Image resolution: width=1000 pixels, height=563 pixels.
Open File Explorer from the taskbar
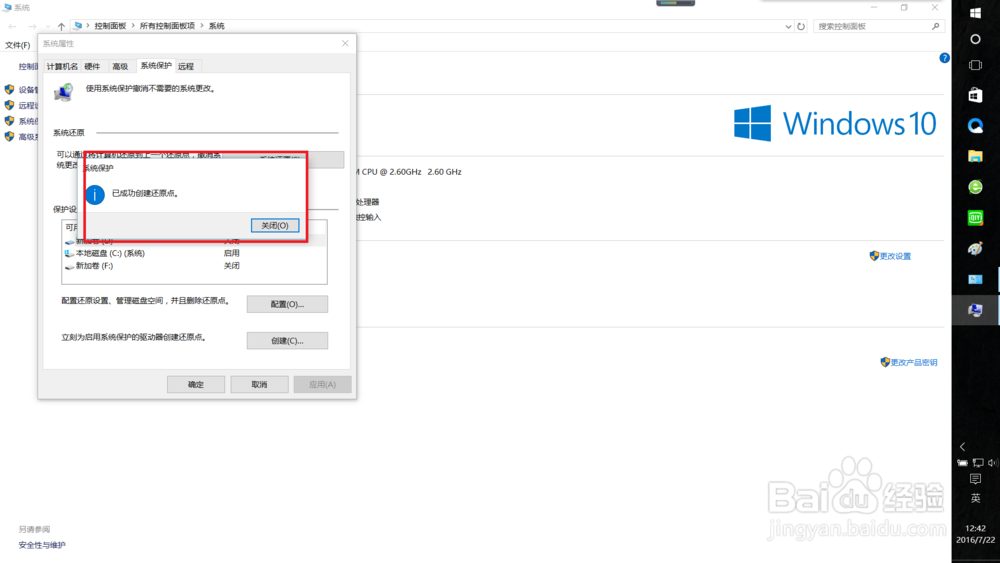point(975,156)
